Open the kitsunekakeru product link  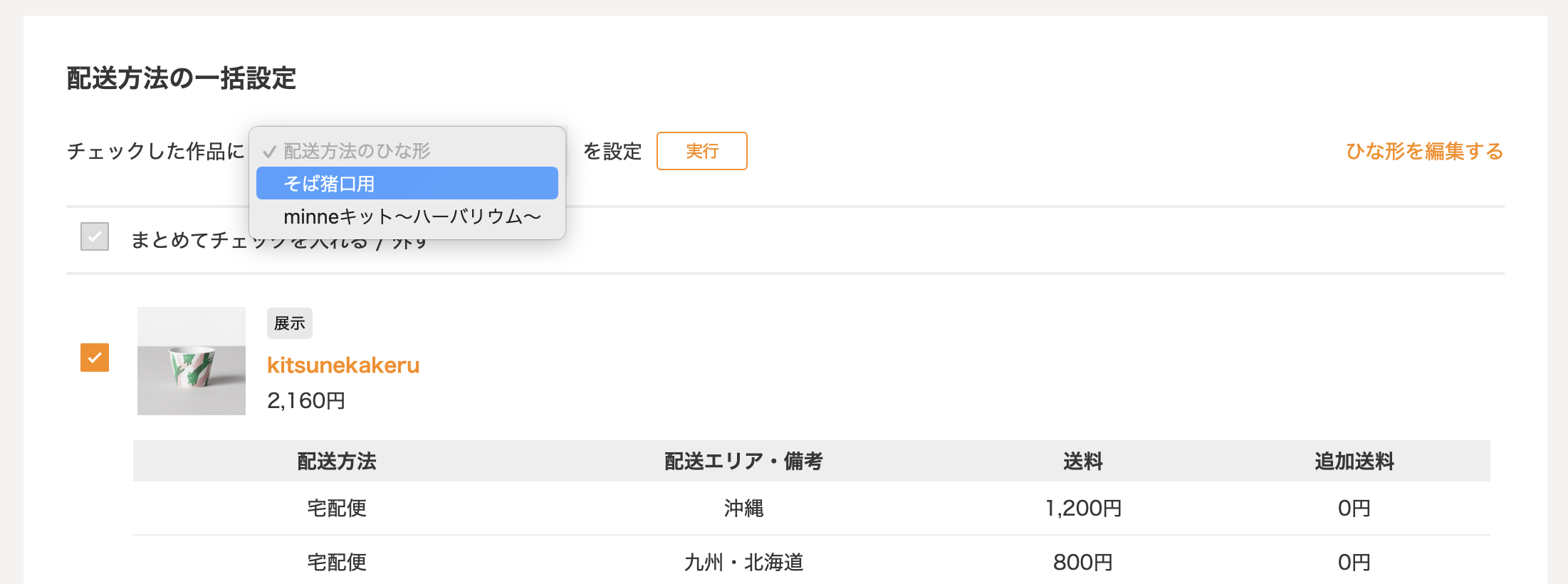[x=343, y=365]
